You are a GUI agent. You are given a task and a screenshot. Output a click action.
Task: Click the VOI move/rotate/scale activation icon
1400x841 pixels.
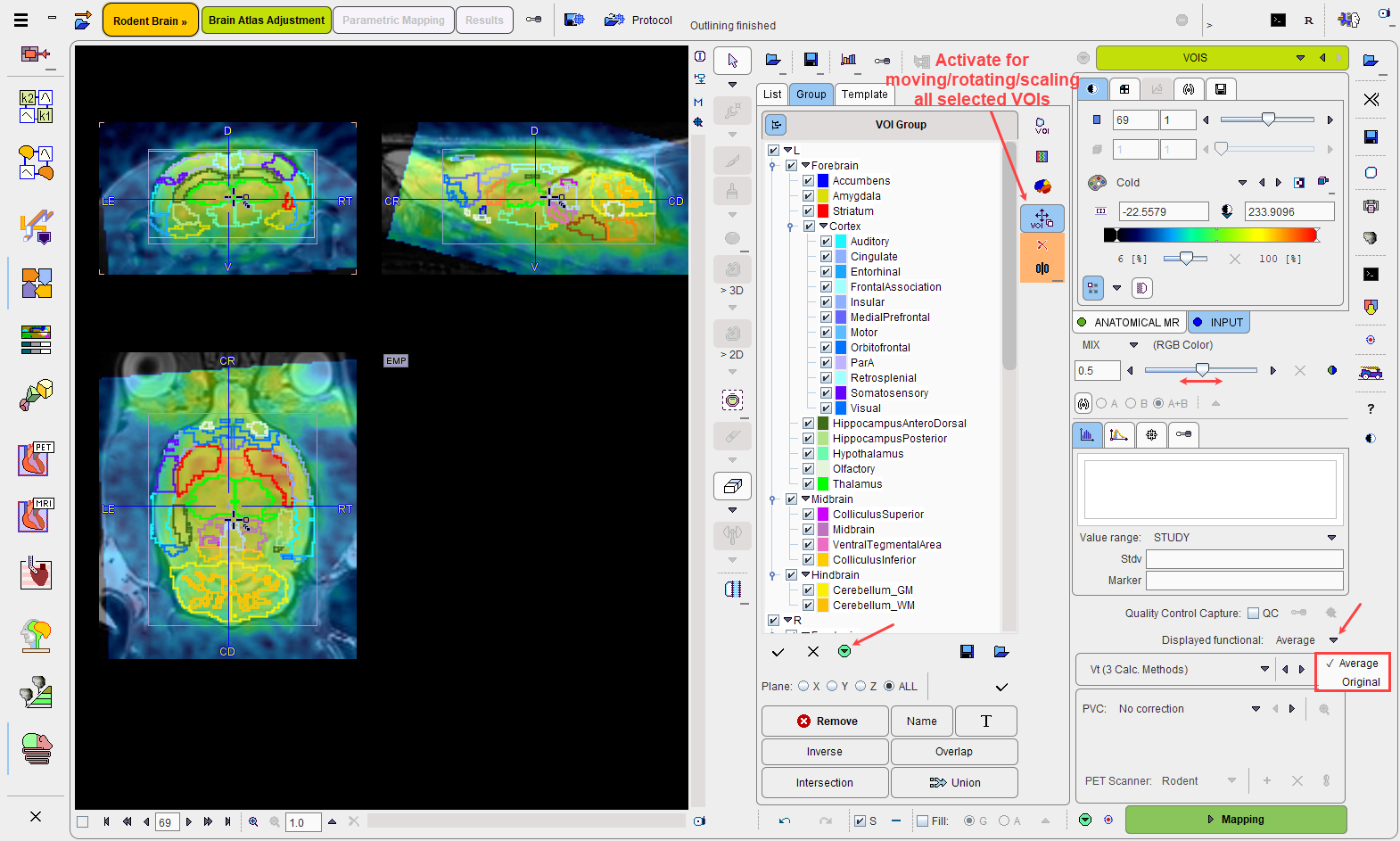tap(1042, 218)
